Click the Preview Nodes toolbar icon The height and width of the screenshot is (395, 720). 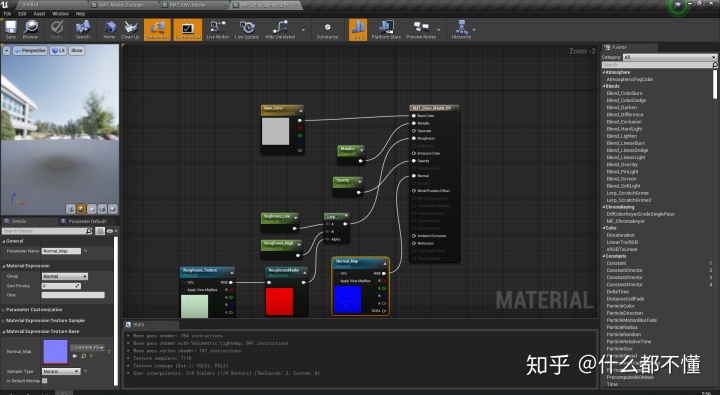(421, 29)
